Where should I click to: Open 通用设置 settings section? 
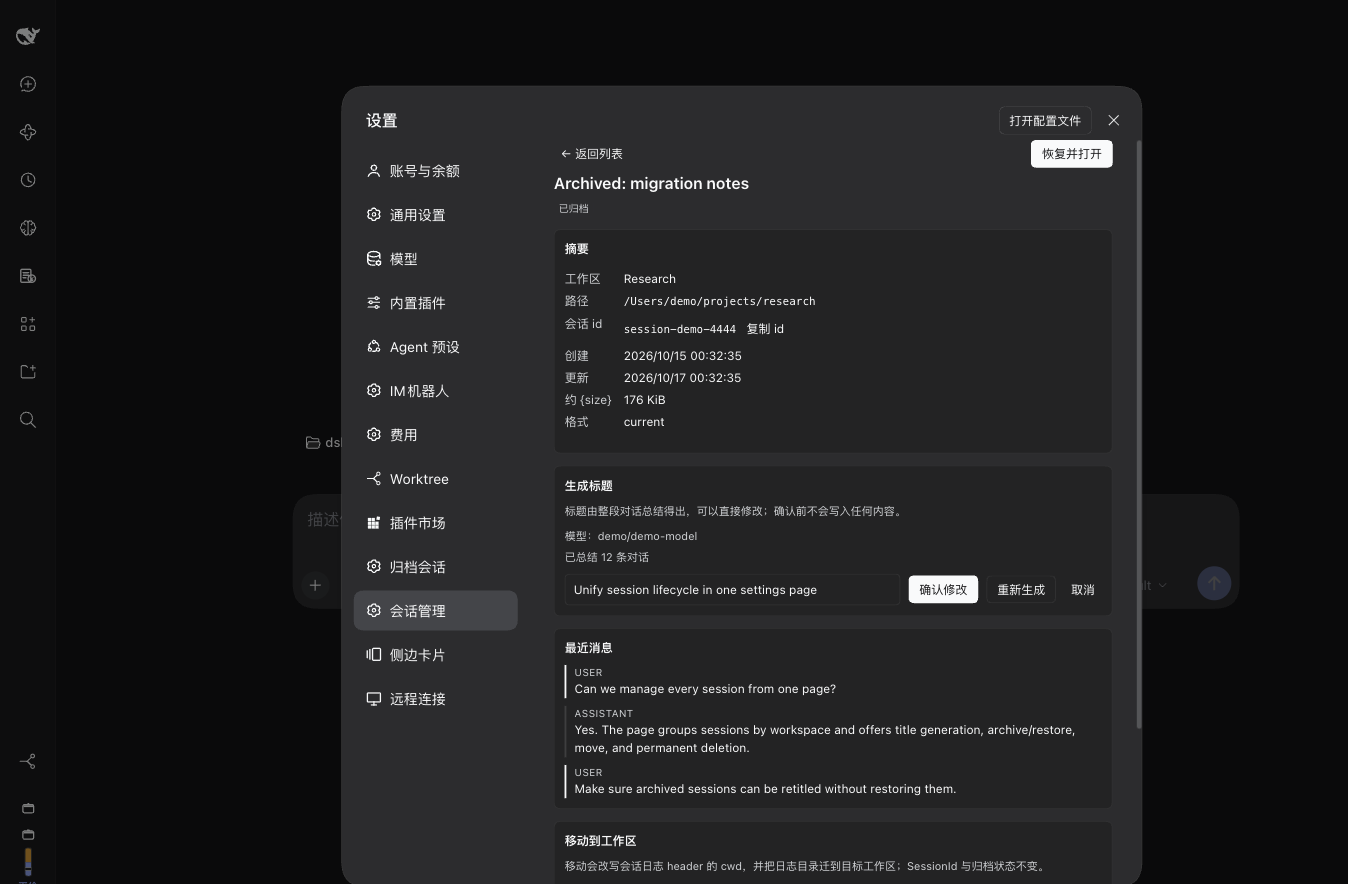coord(435,215)
